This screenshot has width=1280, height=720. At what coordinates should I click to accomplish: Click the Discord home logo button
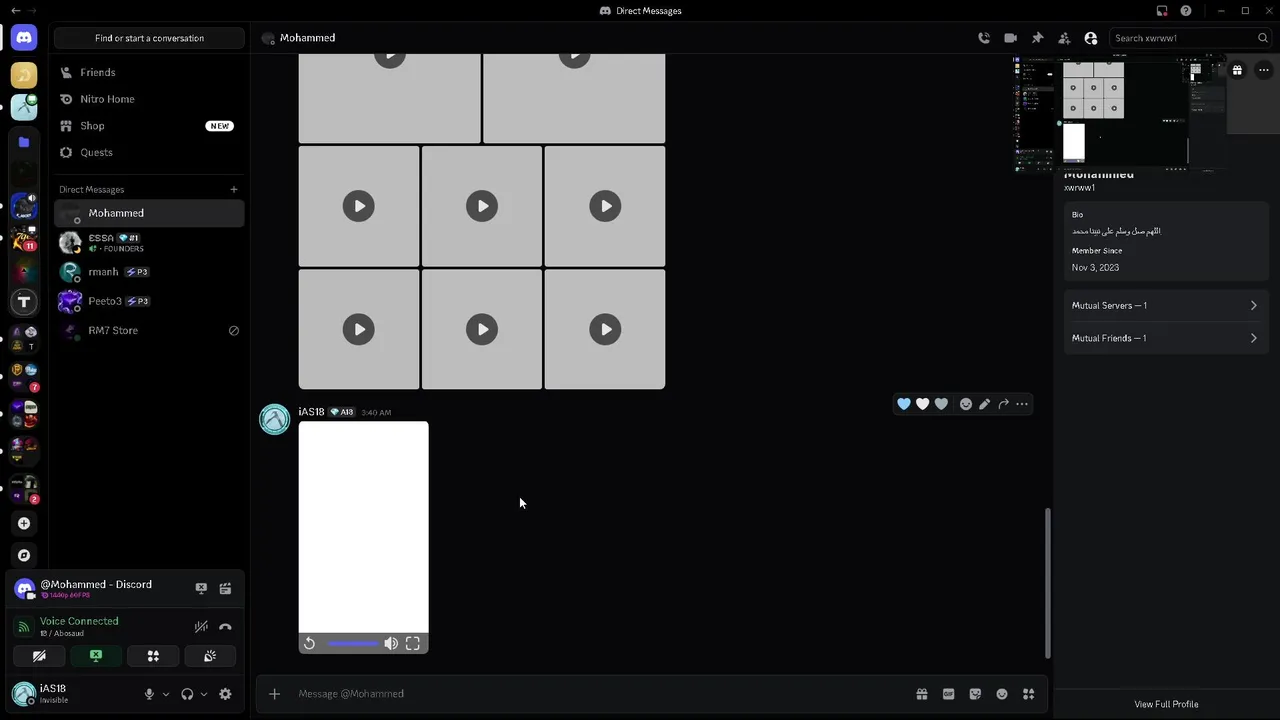point(24,38)
